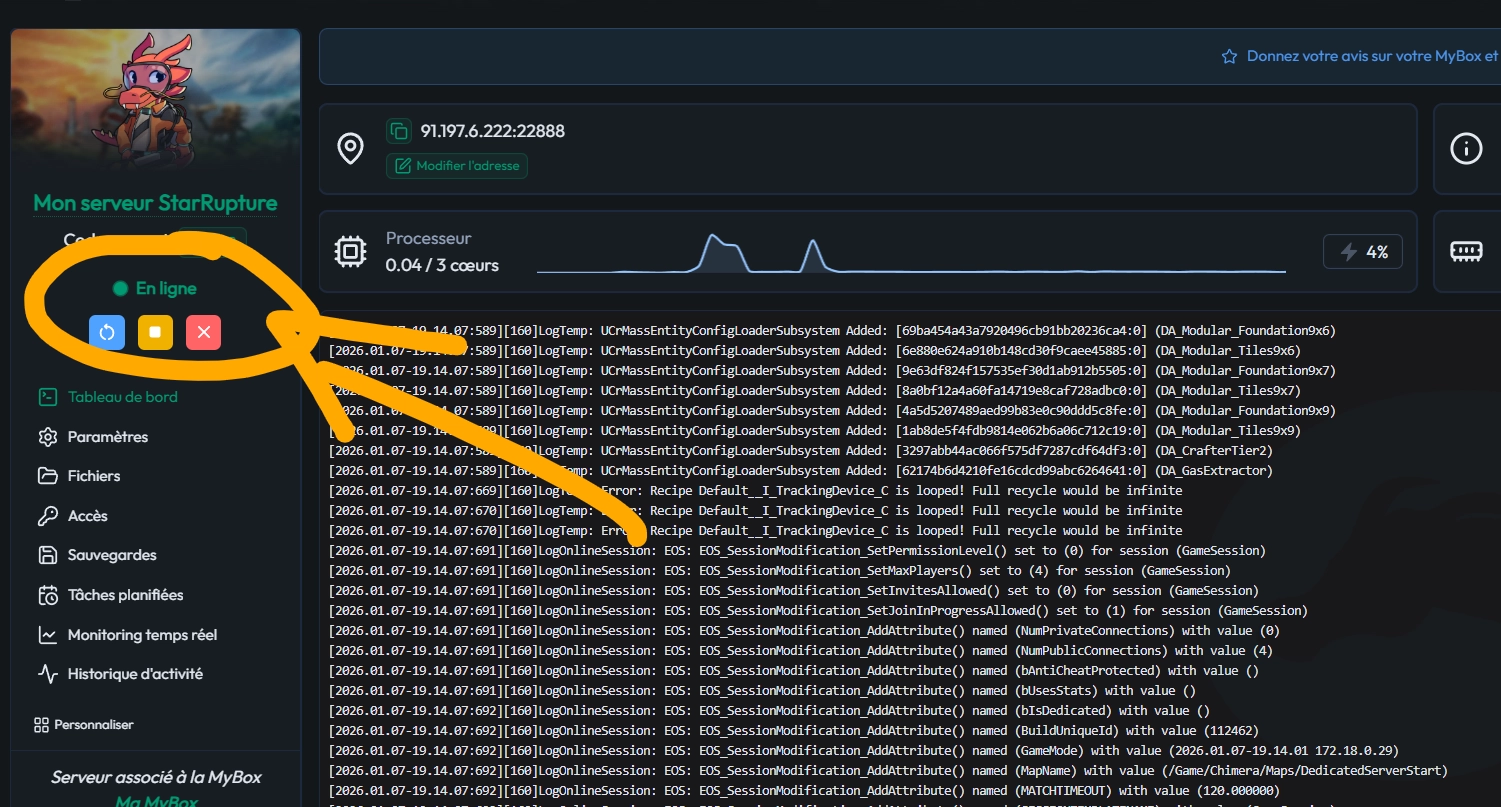Select the Personnaliser grid icon

coord(44,724)
